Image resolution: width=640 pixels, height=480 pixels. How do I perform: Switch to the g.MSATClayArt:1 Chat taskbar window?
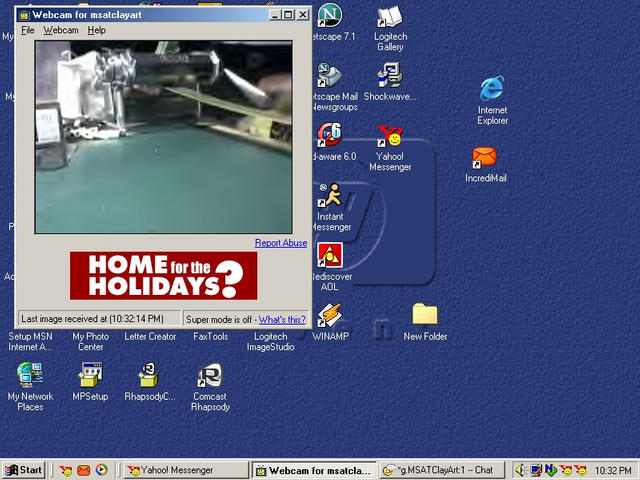(x=442, y=470)
